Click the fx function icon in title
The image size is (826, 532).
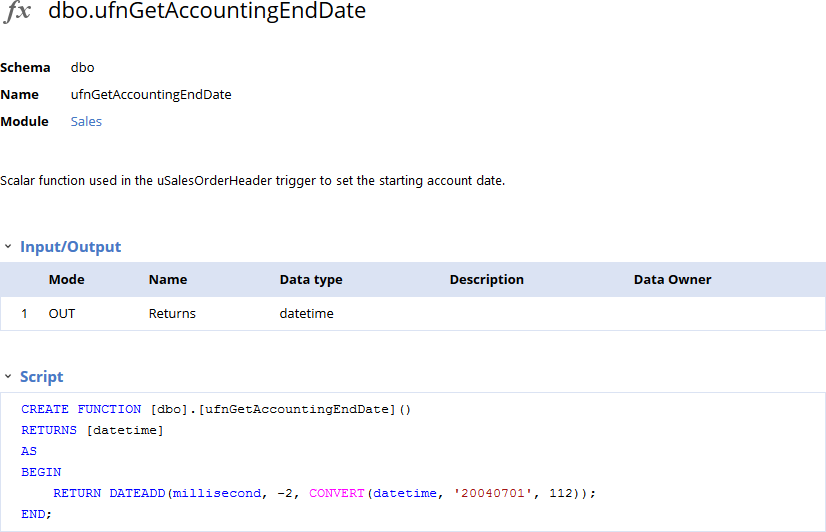18,12
